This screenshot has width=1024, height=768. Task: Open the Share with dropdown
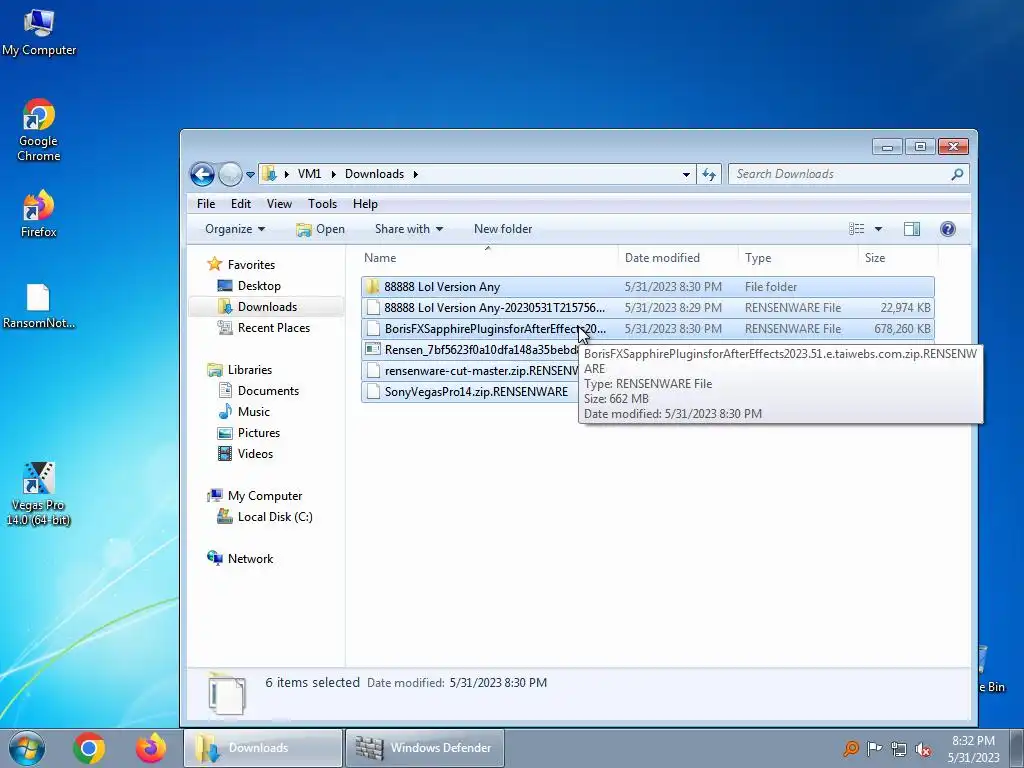coord(409,229)
